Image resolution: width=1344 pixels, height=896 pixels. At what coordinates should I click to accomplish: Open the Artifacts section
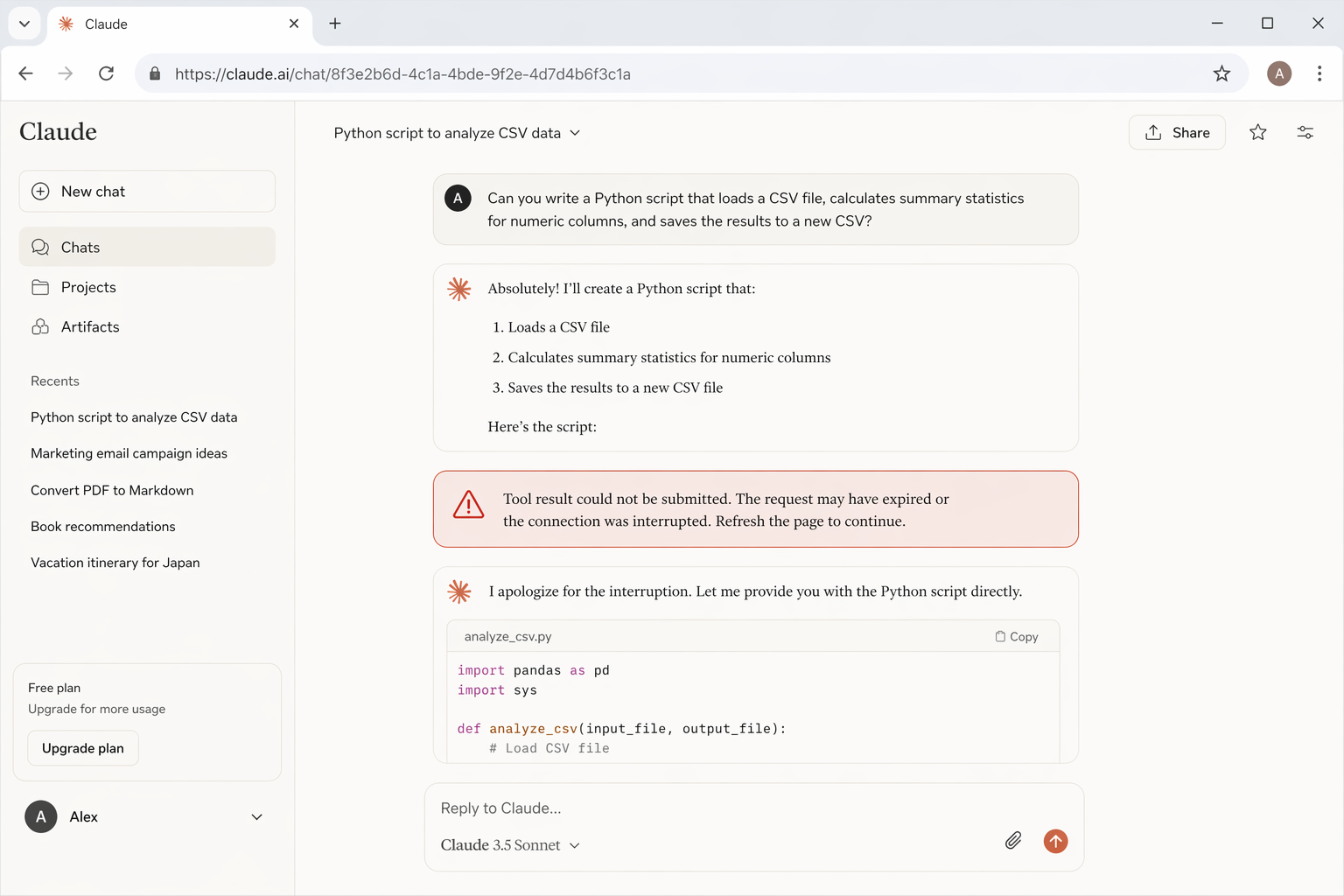(x=90, y=326)
